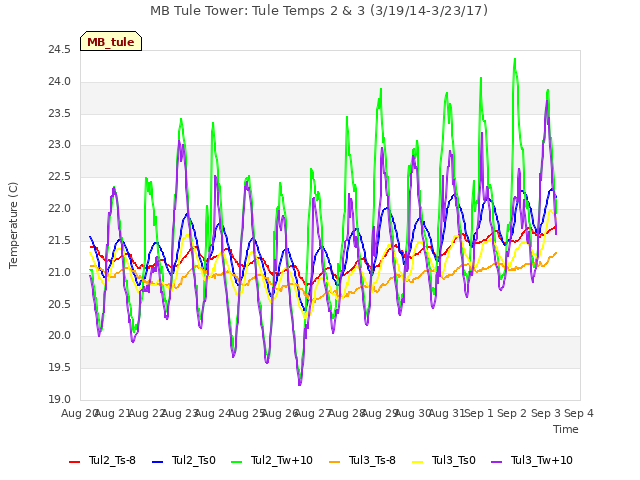Click the 20.0 y-axis tick label

point(60,336)
